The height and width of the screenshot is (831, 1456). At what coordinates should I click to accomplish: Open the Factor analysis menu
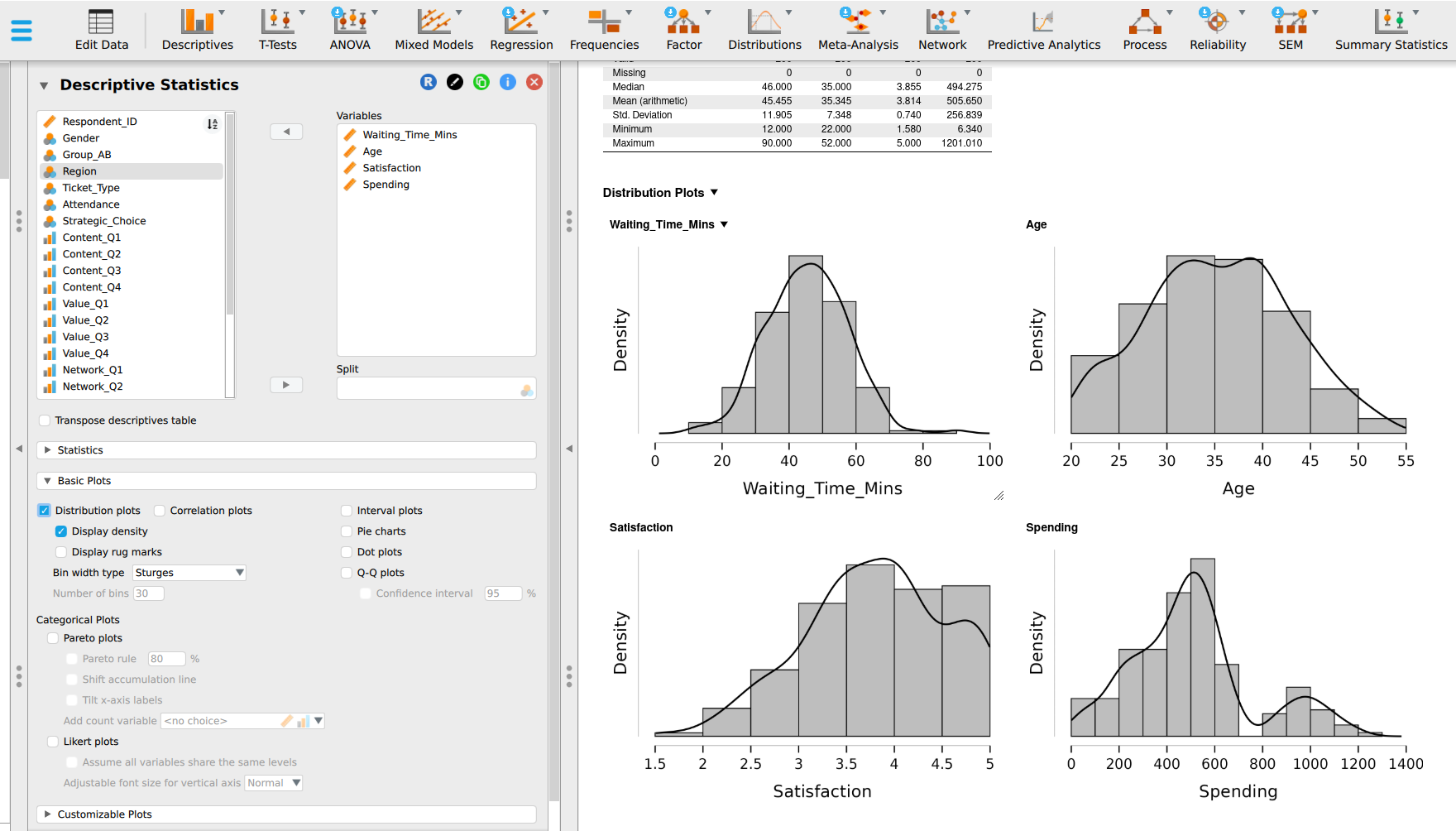(x=684, y=31)
